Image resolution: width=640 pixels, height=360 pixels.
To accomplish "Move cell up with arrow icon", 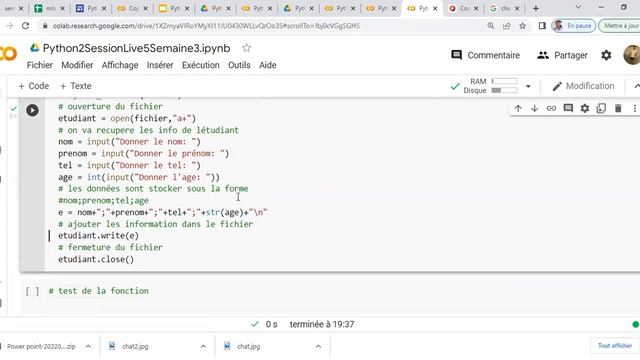I will point(518,108).
